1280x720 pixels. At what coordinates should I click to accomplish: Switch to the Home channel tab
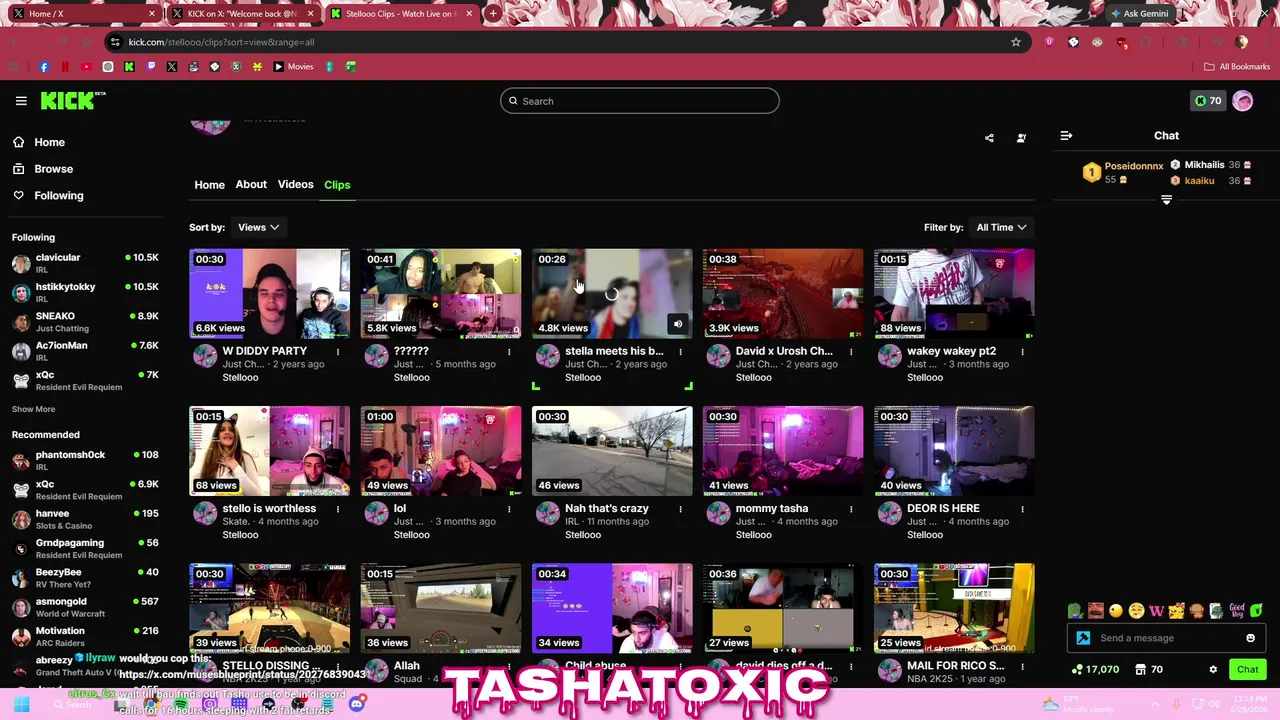pos(209,185)
